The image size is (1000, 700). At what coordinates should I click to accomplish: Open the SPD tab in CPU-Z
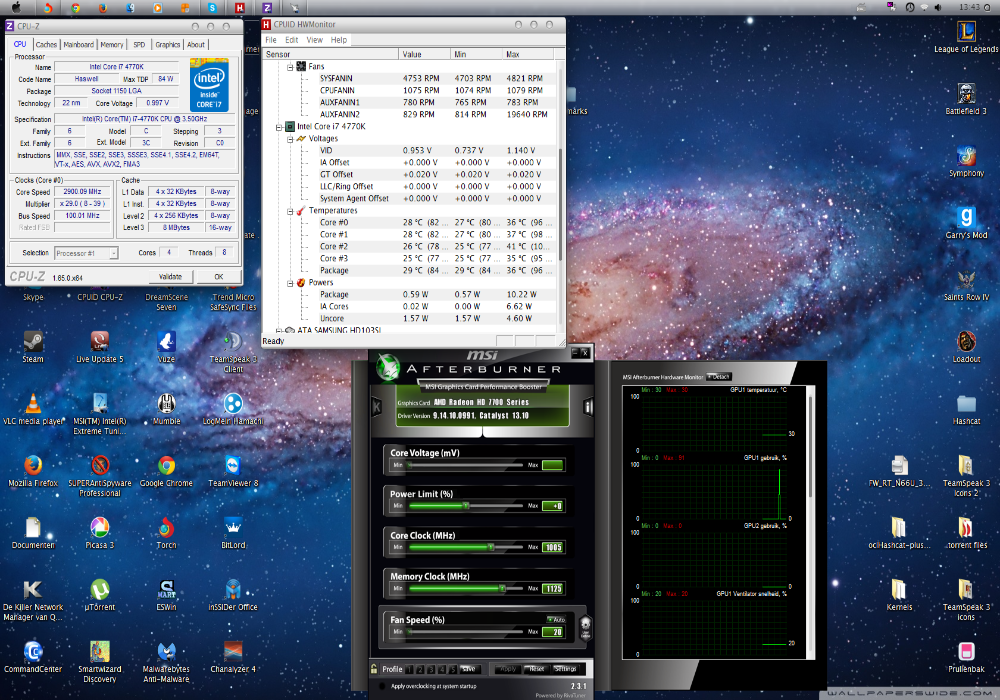(139, 45)
